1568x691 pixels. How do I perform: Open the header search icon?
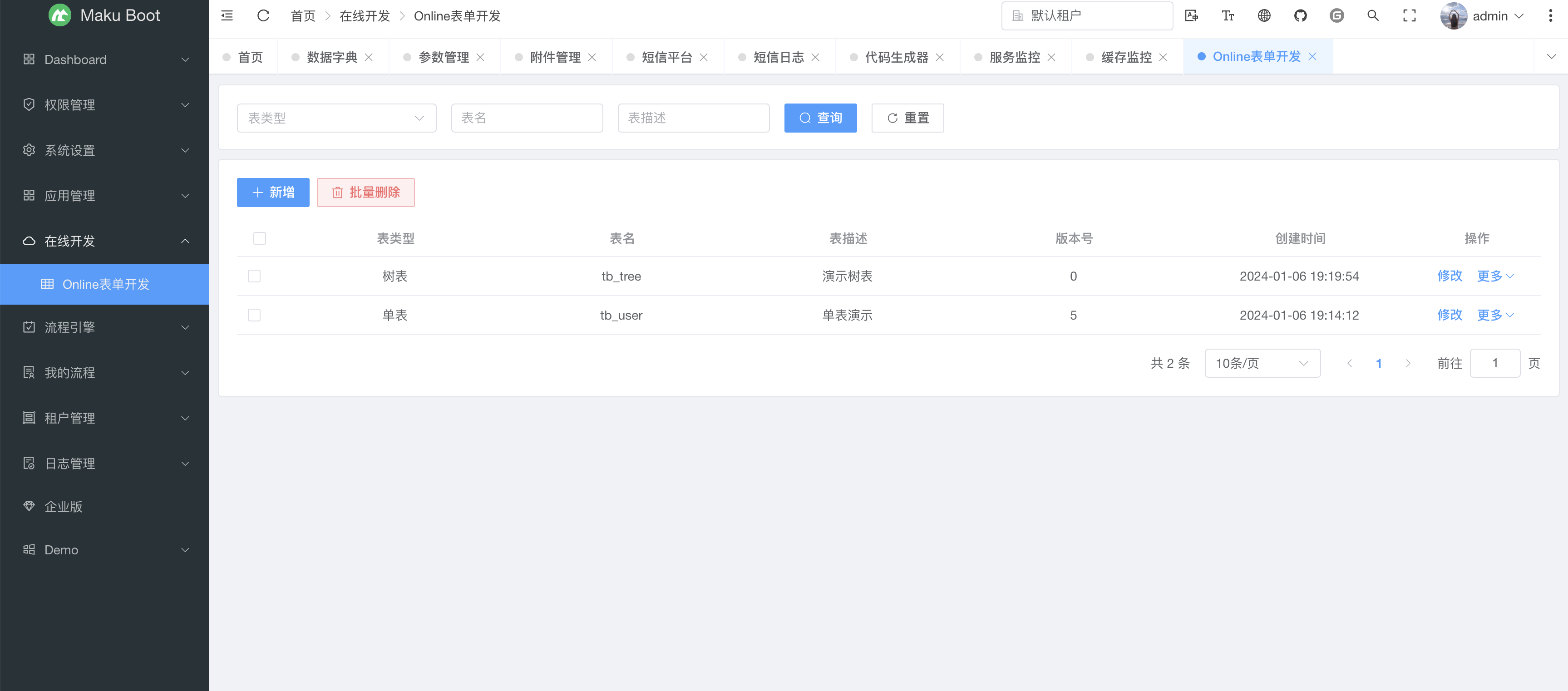click(1373, 16)
